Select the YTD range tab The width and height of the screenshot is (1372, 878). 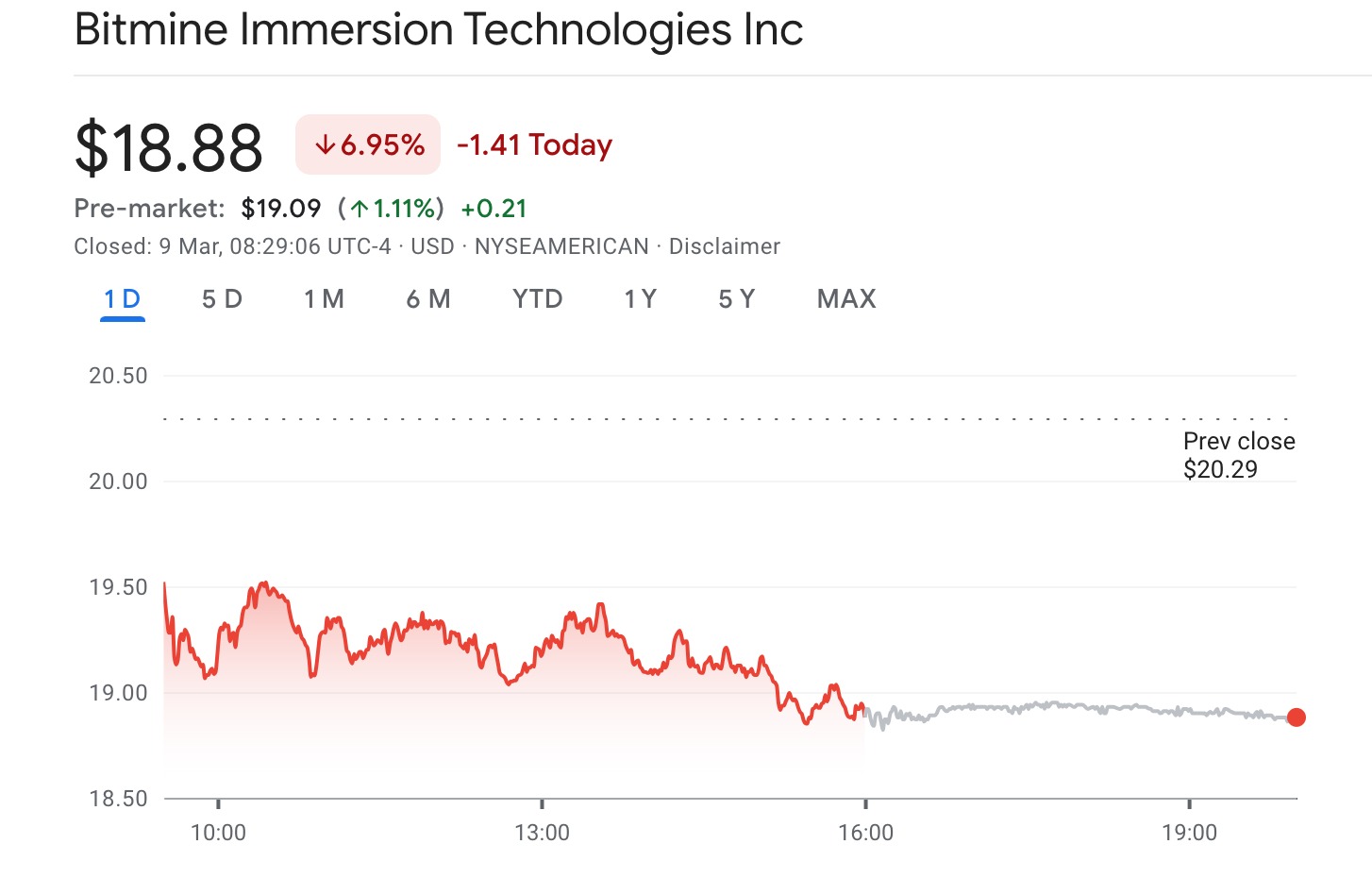tap(537, 299)
